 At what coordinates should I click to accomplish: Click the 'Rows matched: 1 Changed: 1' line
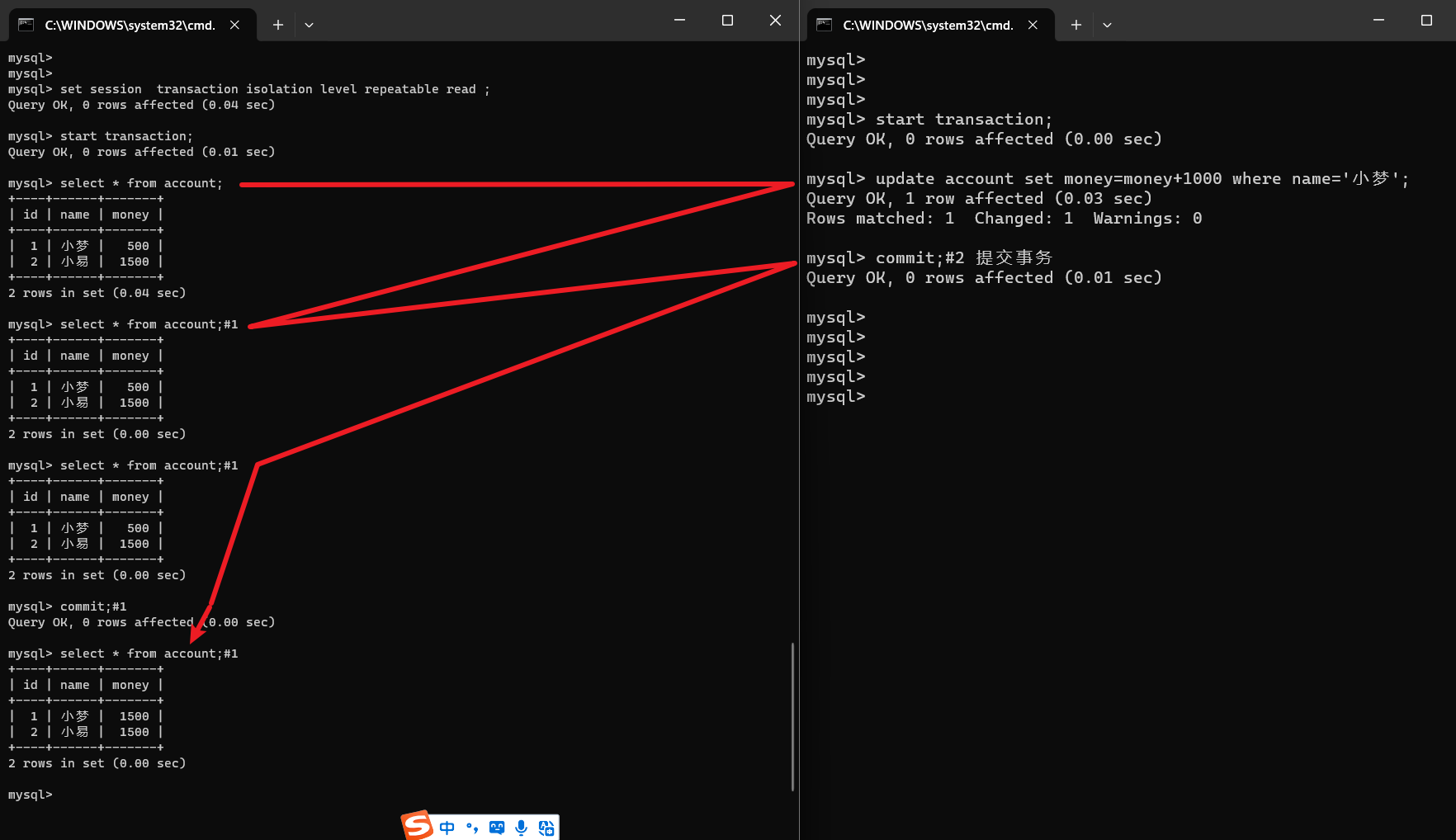click(x=1004, y=219)
